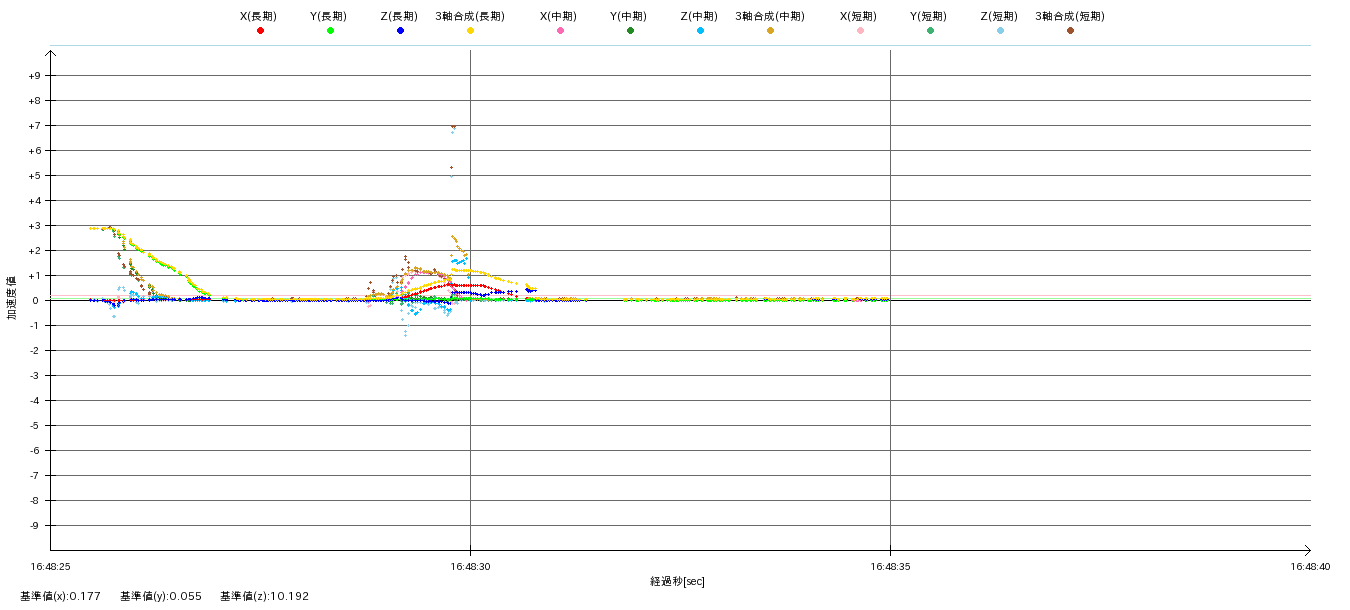Click the 16:48:30 time axis label
1350x610 pixels.
[x=470, y=566]
